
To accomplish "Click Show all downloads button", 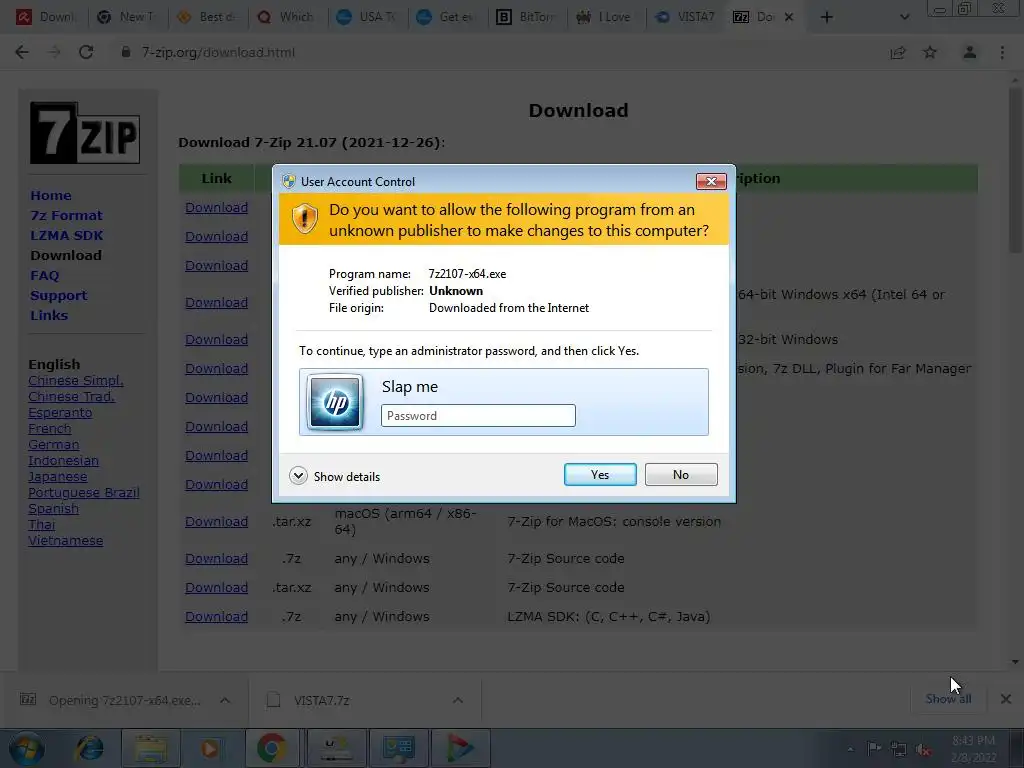I will 948,699.
